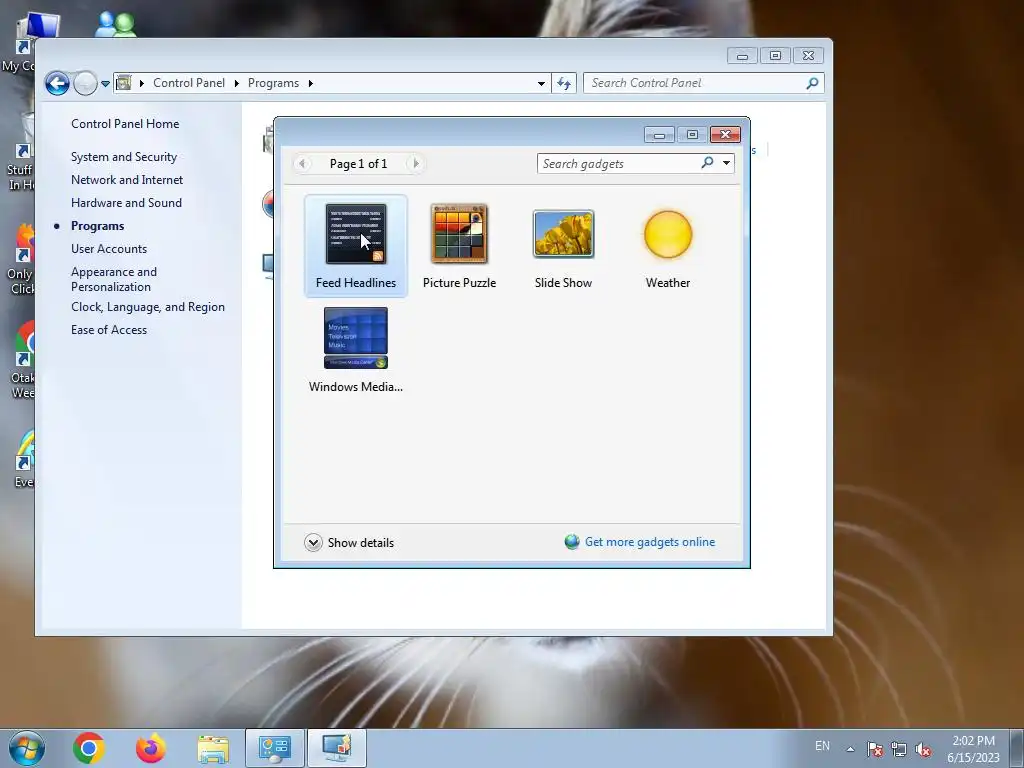Screen dimensions: 1024x768
Task: Show hidden tray icons arrow
Action: 850,748
